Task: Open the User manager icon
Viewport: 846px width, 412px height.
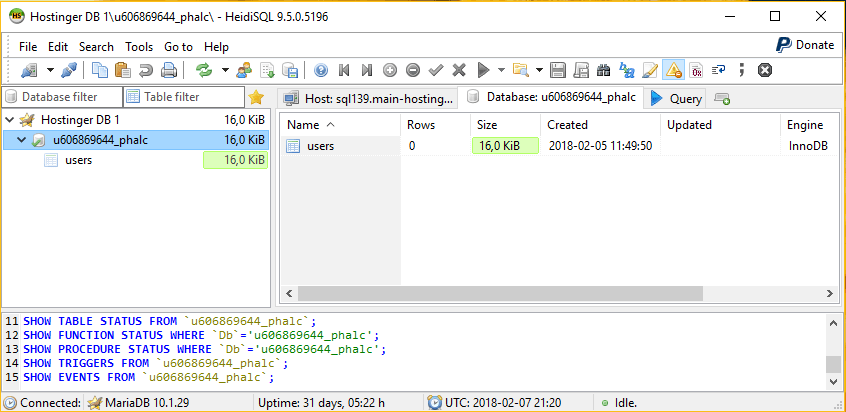Action: tap(243, 70)
